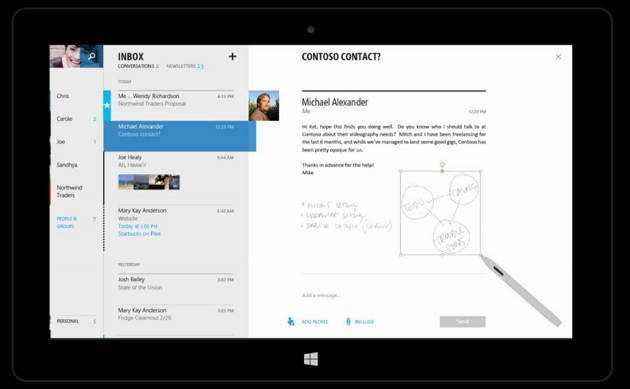Open Michael Alexander's contact photo
Image resolution: width=630 pixels, height=389 pixels.
tap(264, 106)
